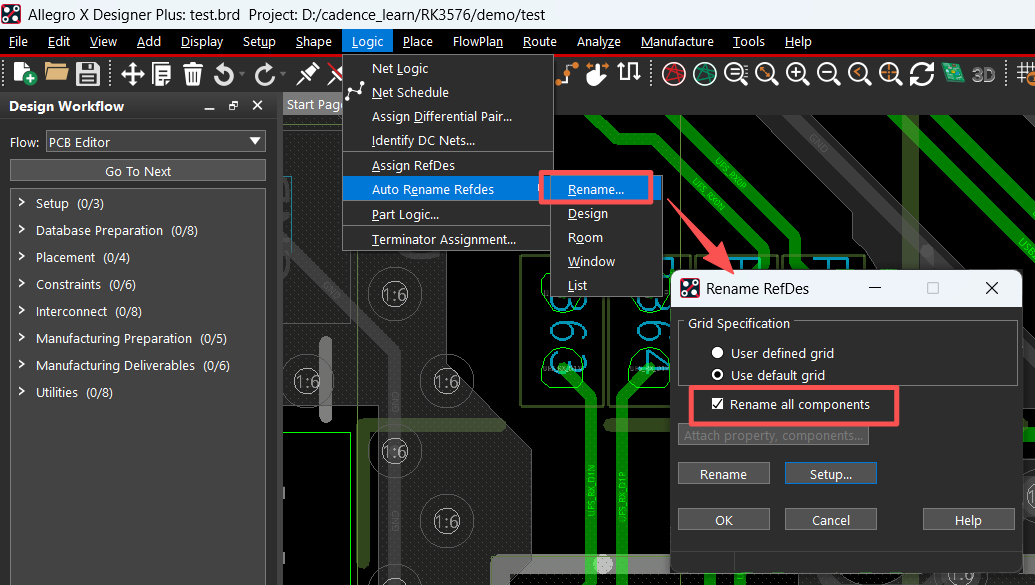The image size is (1035, 585).
Task: Click the Net Schedule icon in menu
Action: (x=356, y=92)
